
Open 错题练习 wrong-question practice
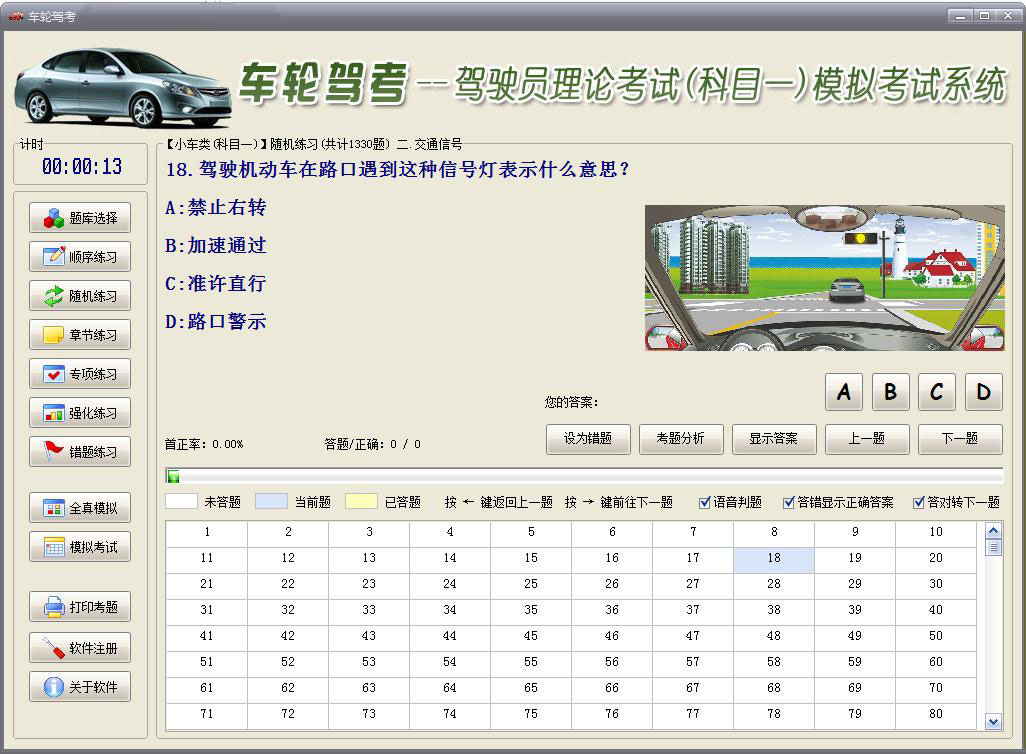[x=80, y=452]
